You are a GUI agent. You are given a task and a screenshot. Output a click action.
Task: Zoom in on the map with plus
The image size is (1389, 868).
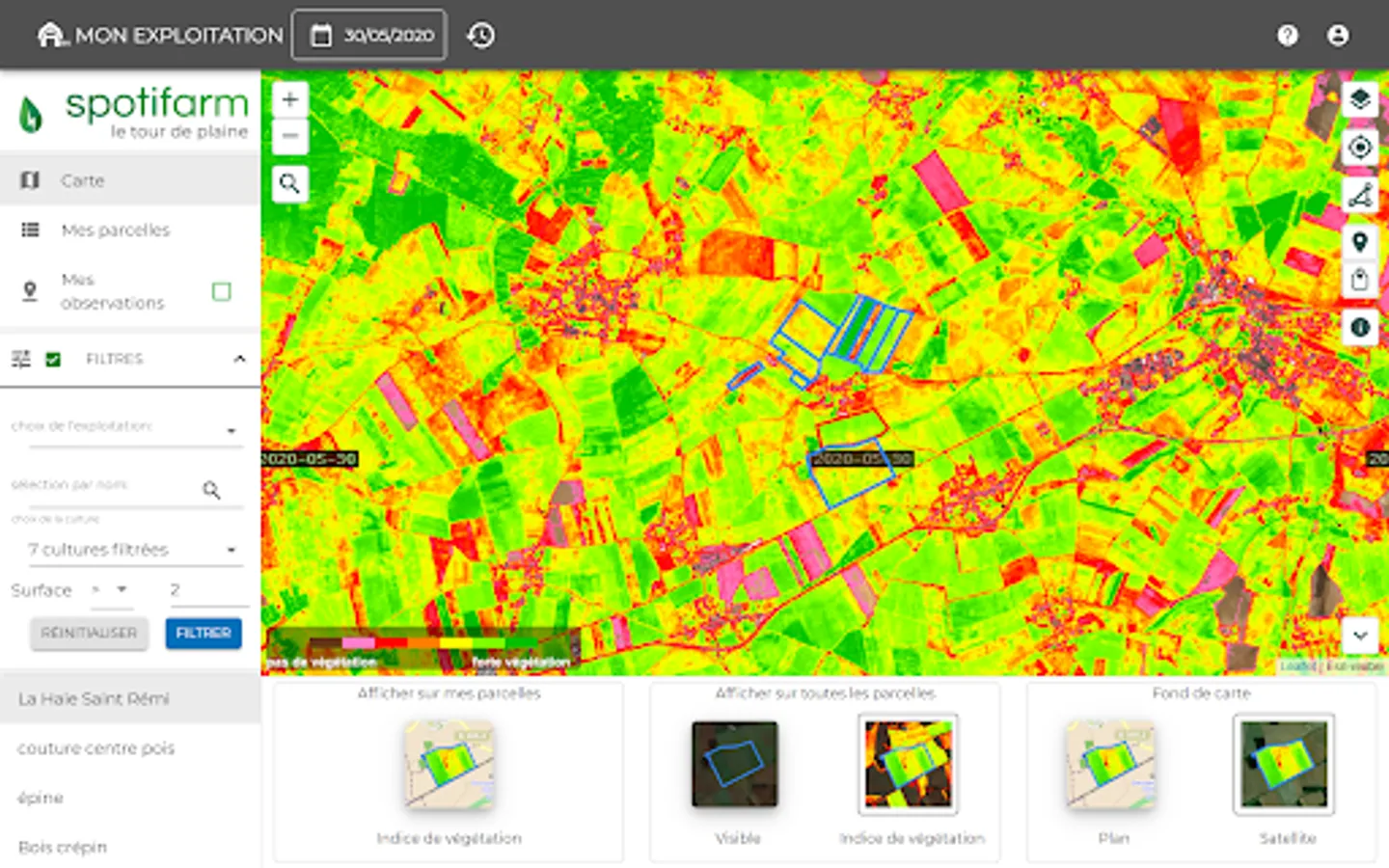pos(290,99)
